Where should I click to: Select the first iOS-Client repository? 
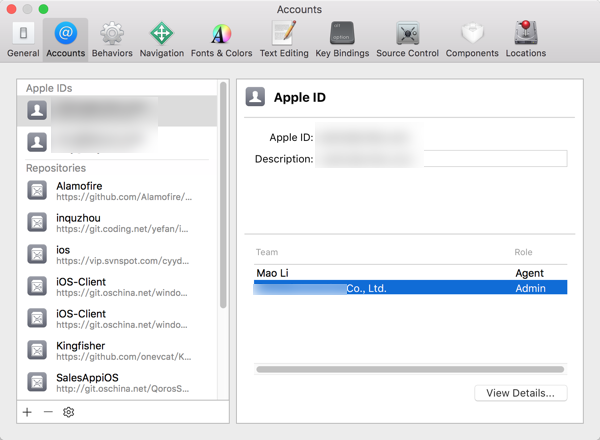coord(117,287)
